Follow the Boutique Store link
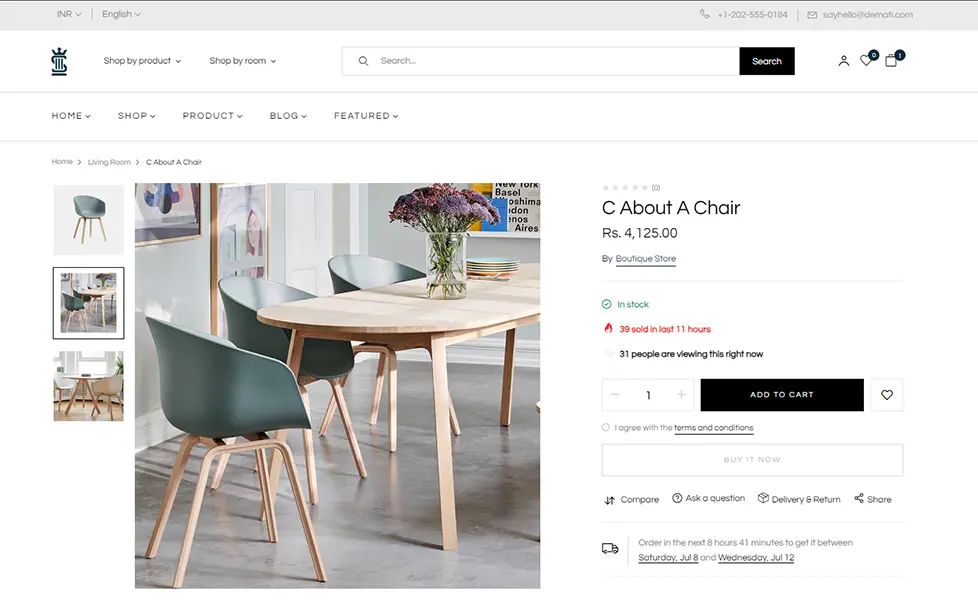 point(646,259)
